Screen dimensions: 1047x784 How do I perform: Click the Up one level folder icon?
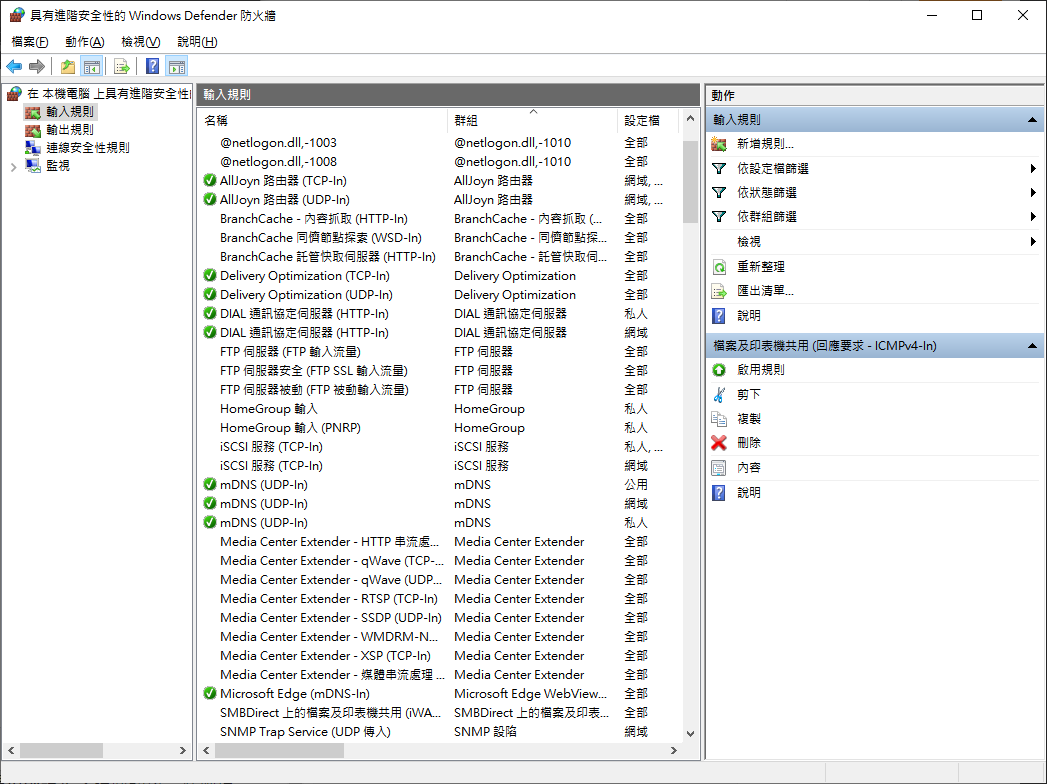click(x=67, y=66)
